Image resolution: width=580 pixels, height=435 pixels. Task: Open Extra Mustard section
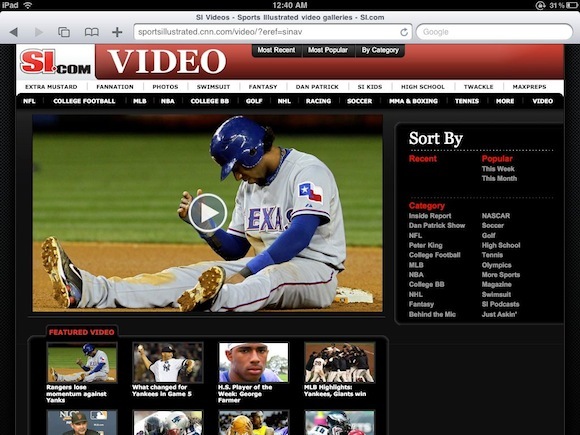(x=51, y=87)
